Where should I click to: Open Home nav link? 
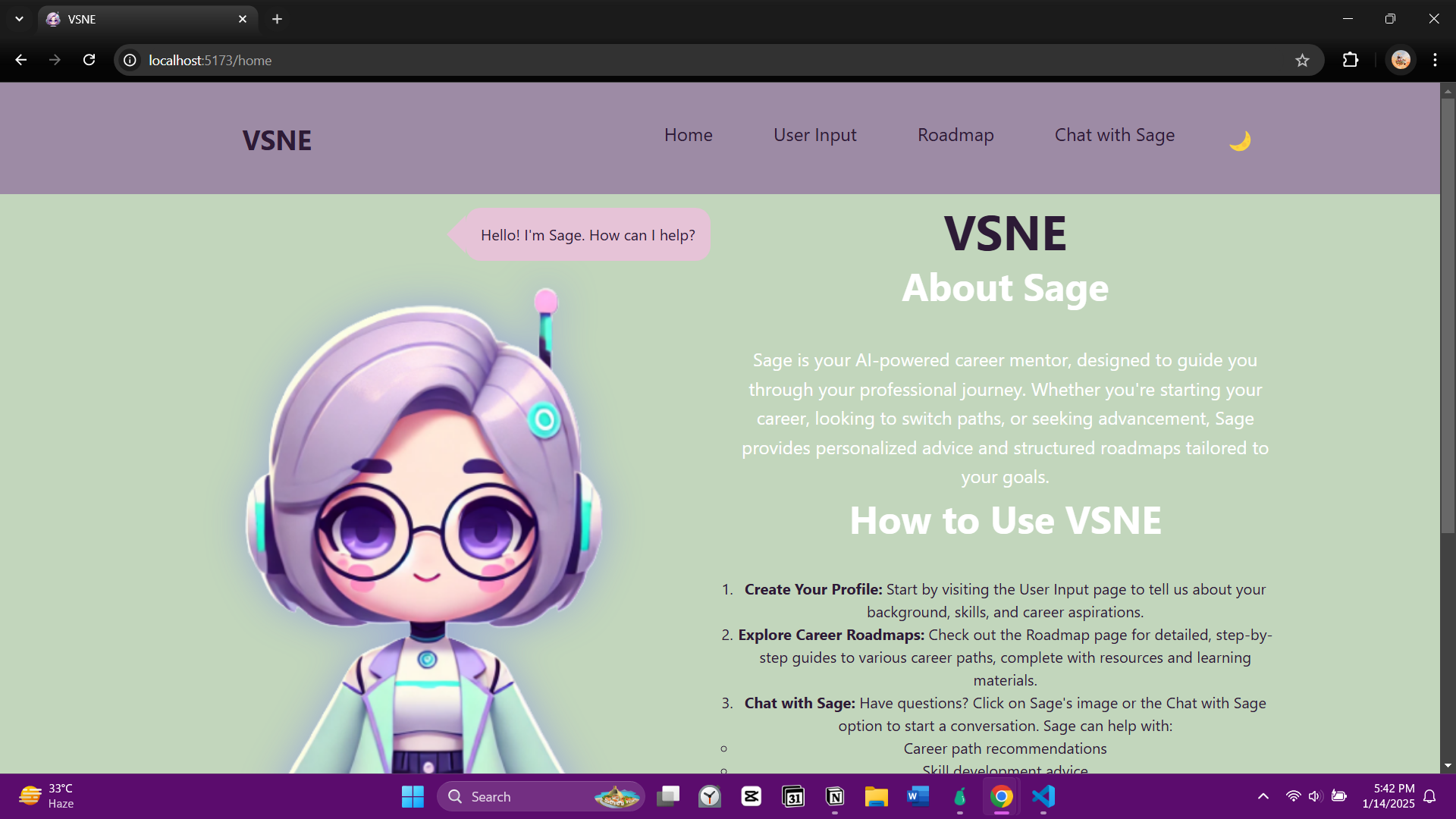[688, 135]
